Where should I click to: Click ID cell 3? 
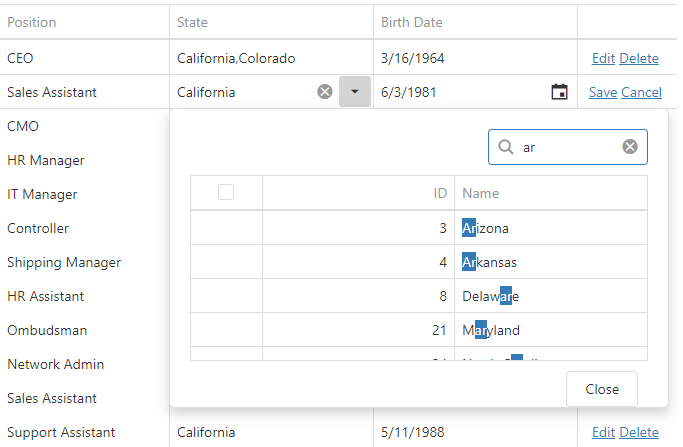358,228
